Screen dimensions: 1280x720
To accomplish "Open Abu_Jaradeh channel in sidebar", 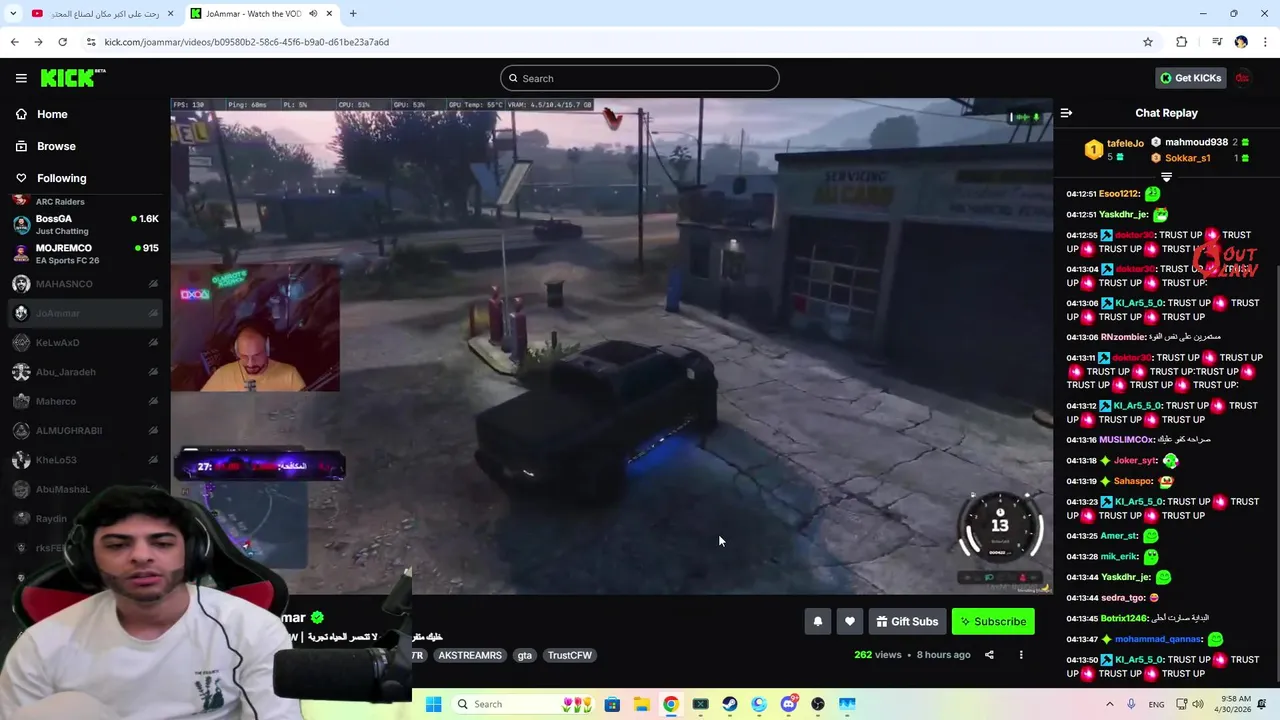I will coord(85,372).
